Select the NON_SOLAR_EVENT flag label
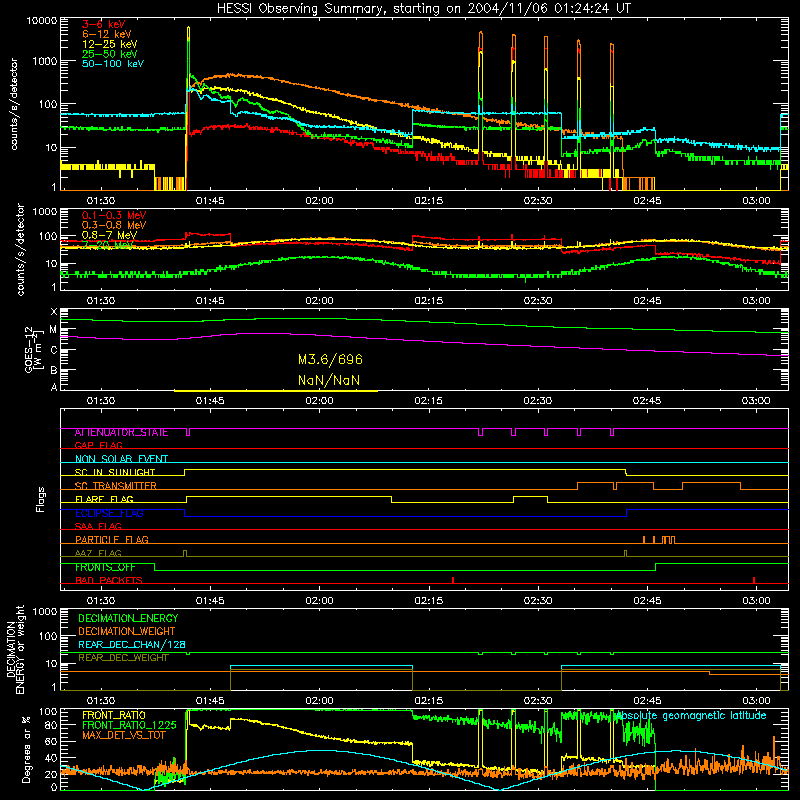Viewport: 800px width, 800px height. point(121,459)
